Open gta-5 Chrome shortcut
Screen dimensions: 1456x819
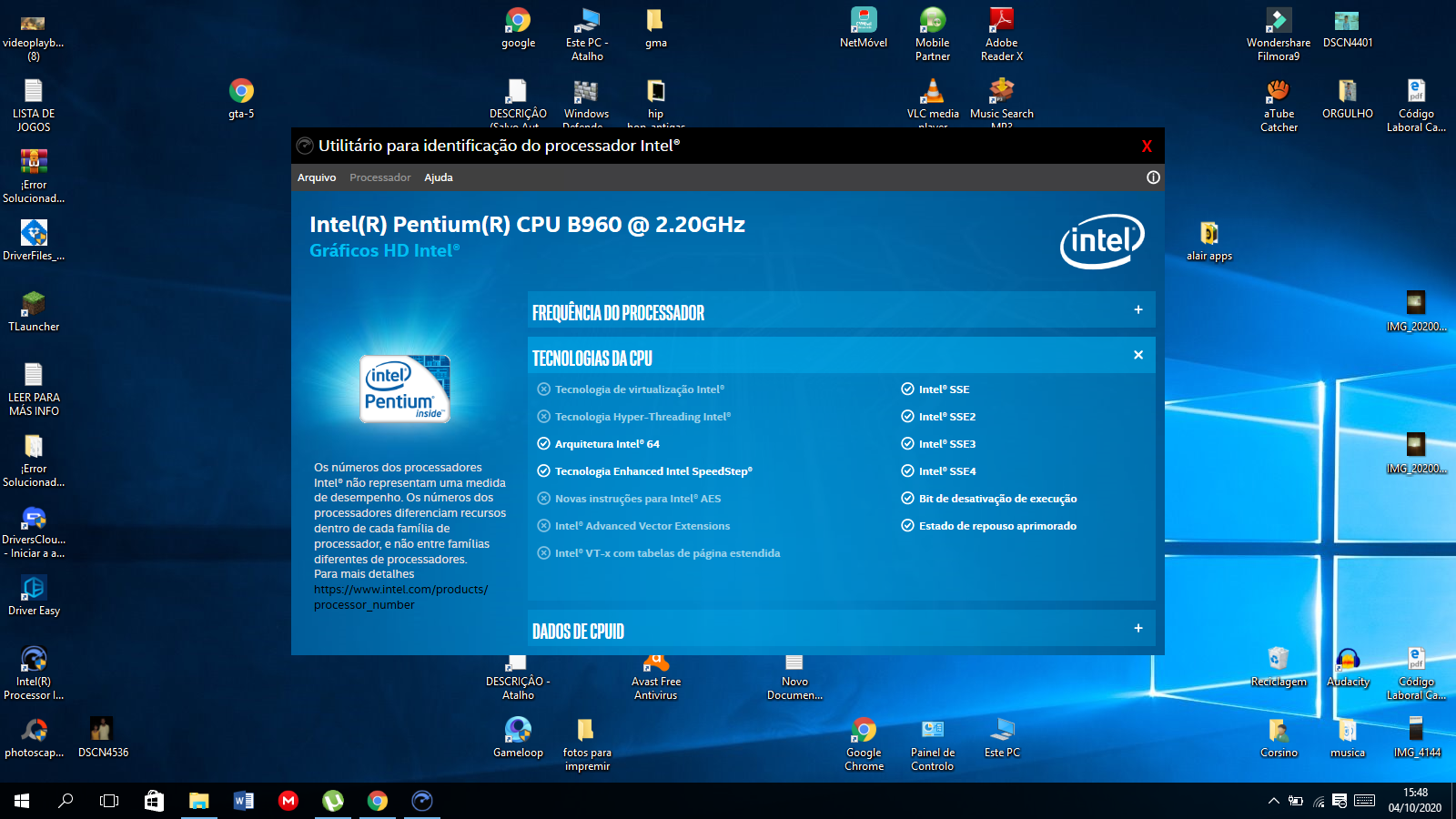241,98
